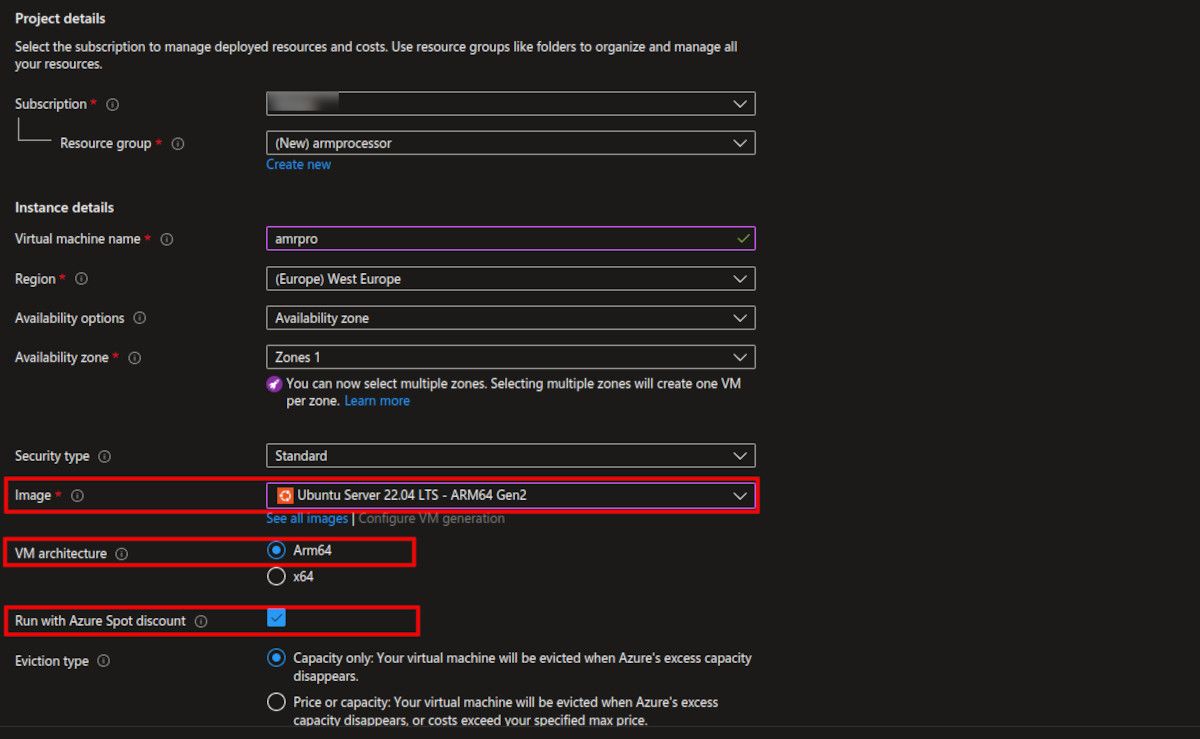Expand the Image dropdown list
Screen dimensions: 1200x739
point(510,495)
